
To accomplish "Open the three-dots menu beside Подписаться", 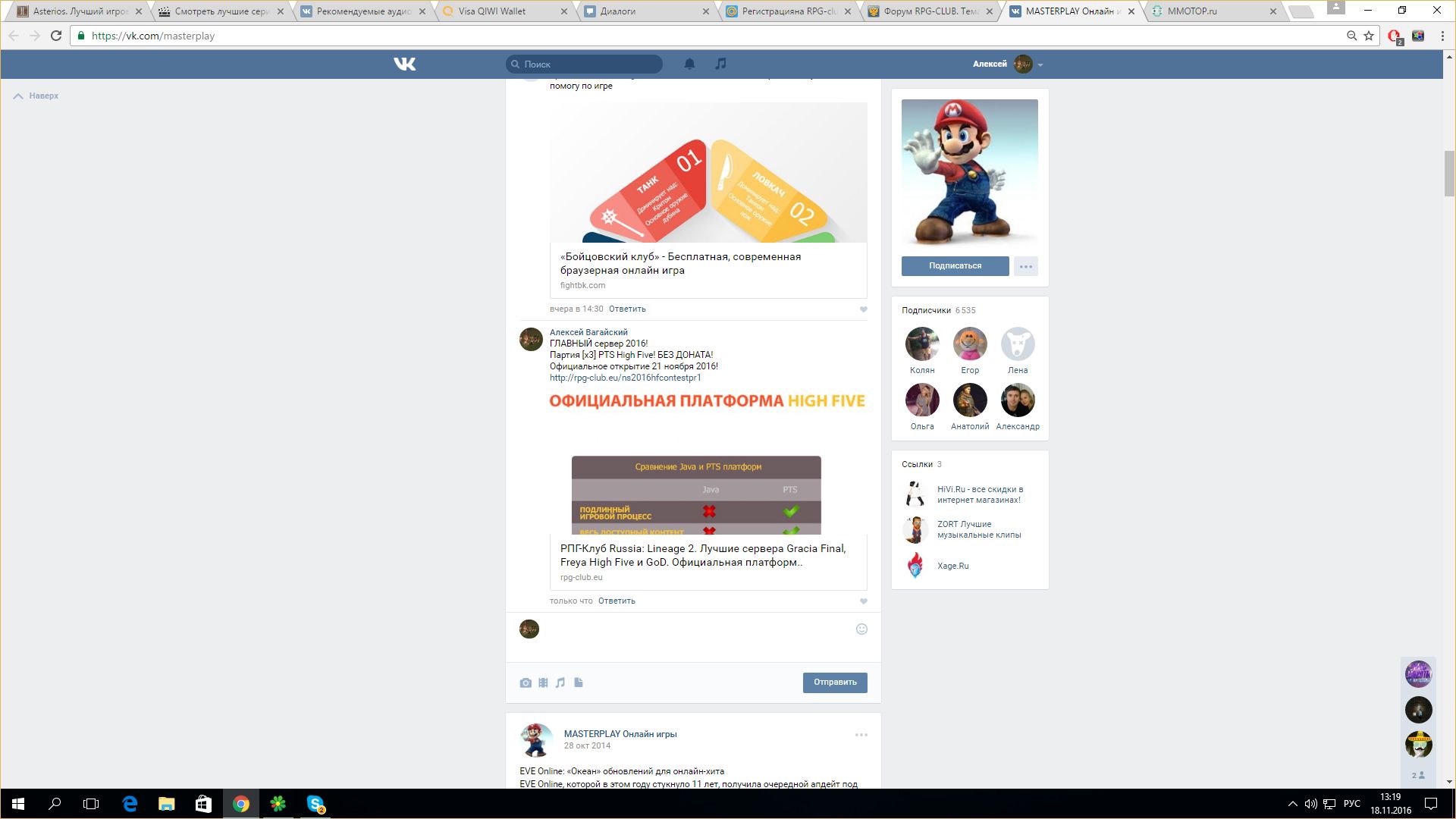I will 1026,266.
